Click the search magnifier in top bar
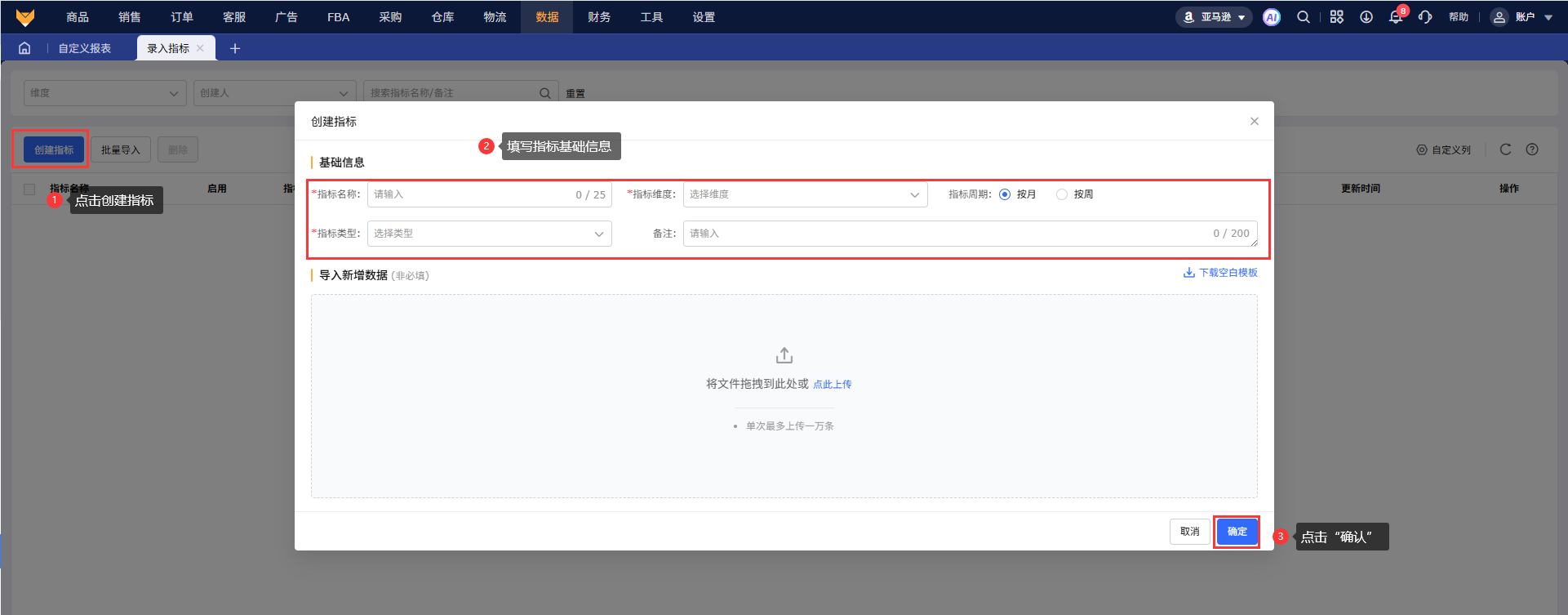The width and height of the screenshot is (1568, 615). tap(1304, 17)
